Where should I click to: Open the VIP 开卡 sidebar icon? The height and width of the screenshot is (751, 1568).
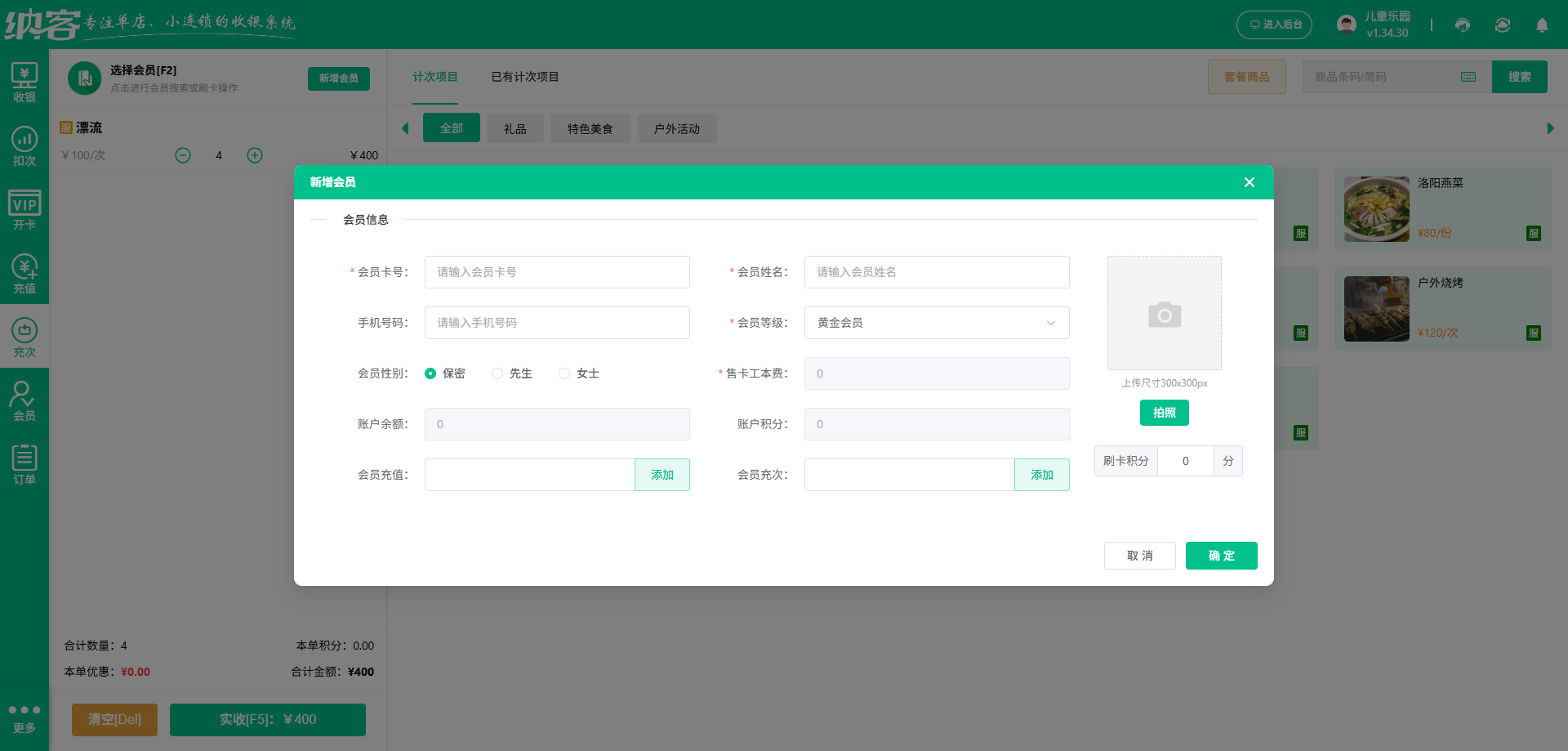[24, 210]
